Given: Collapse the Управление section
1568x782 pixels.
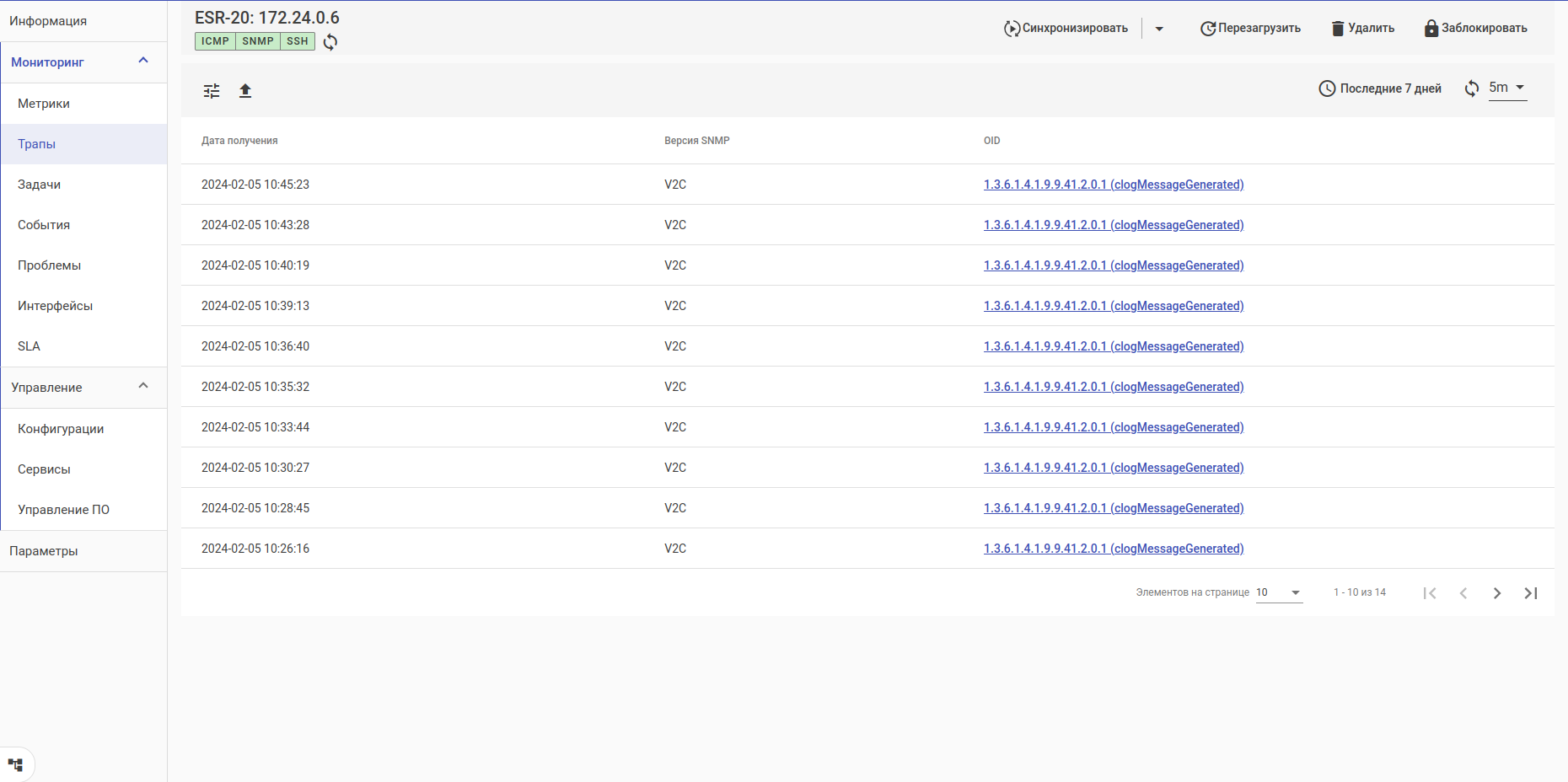Looking at the screenshot, I should (143, 386).
